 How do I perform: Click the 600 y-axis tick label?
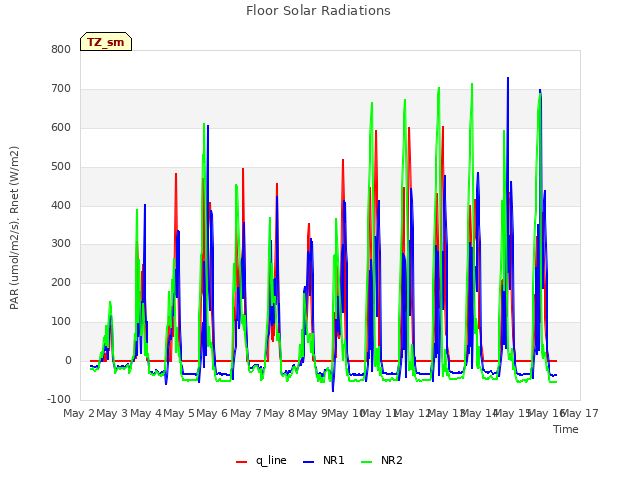(x=61, y=127)
